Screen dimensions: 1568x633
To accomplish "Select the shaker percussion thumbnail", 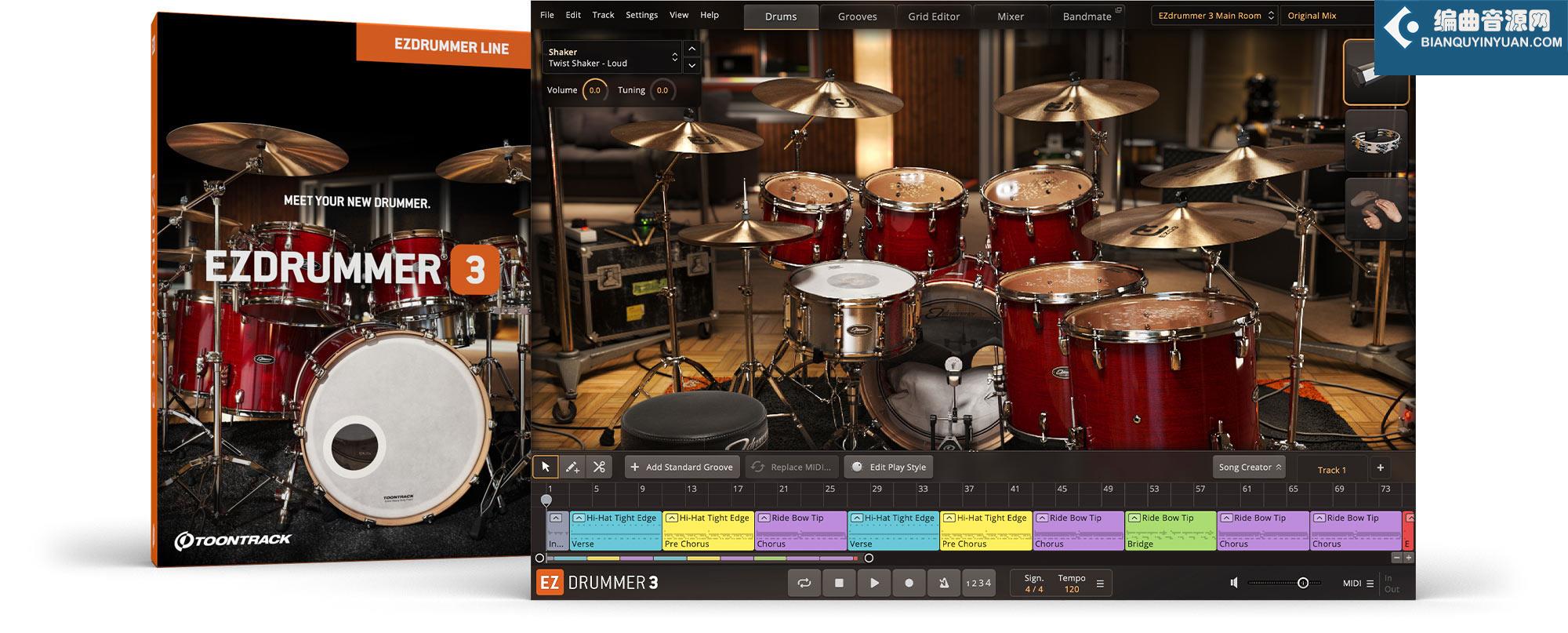I will tap(1375, 73).
